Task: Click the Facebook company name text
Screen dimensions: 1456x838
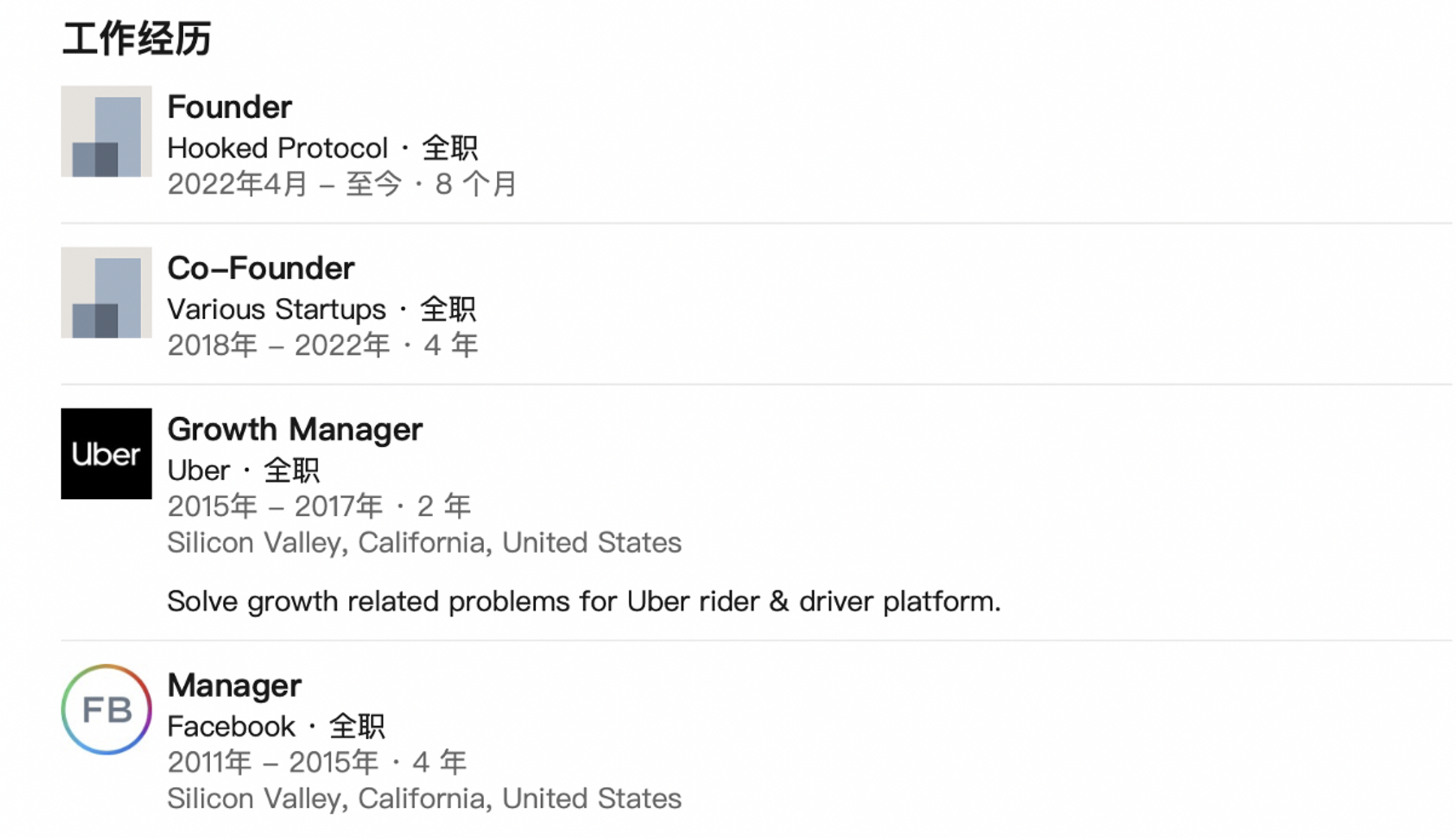Action: (231, 726)
